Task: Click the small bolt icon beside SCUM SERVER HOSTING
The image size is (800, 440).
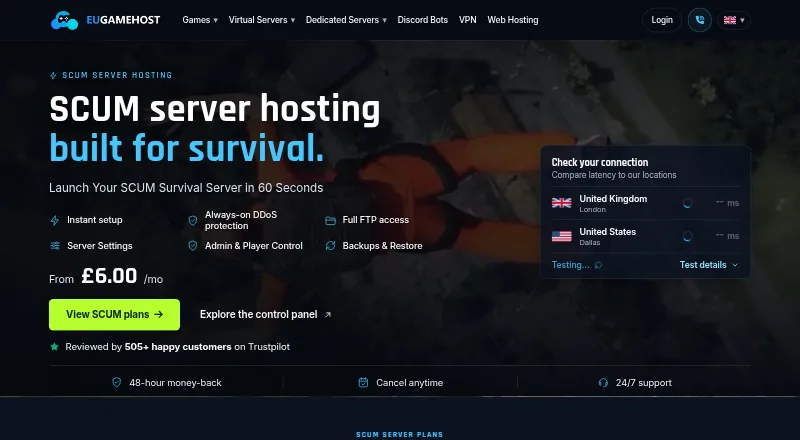Action: coord(53,76)
